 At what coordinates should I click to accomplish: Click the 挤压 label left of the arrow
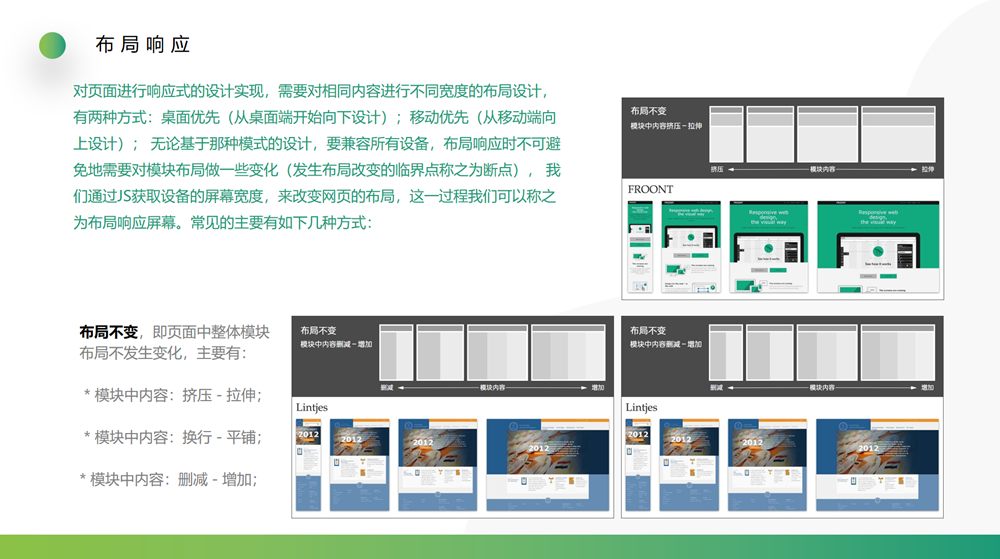pos(717,169)
